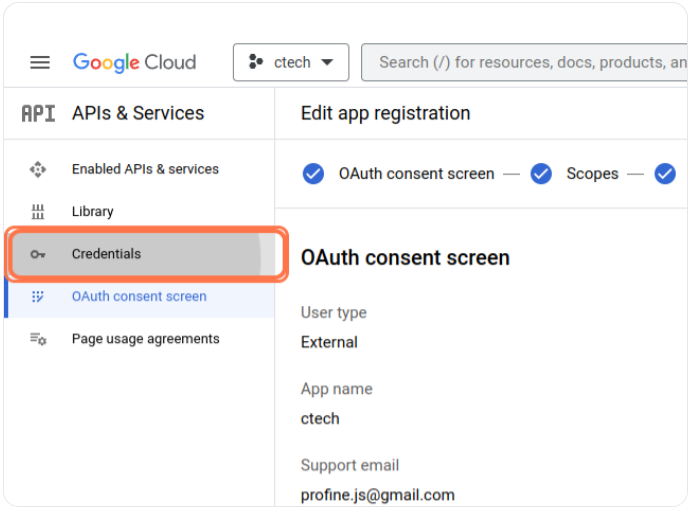The image size is (694, 514).
Task: Open Enabled APIs & services page
Action: [x=145, y=169]
